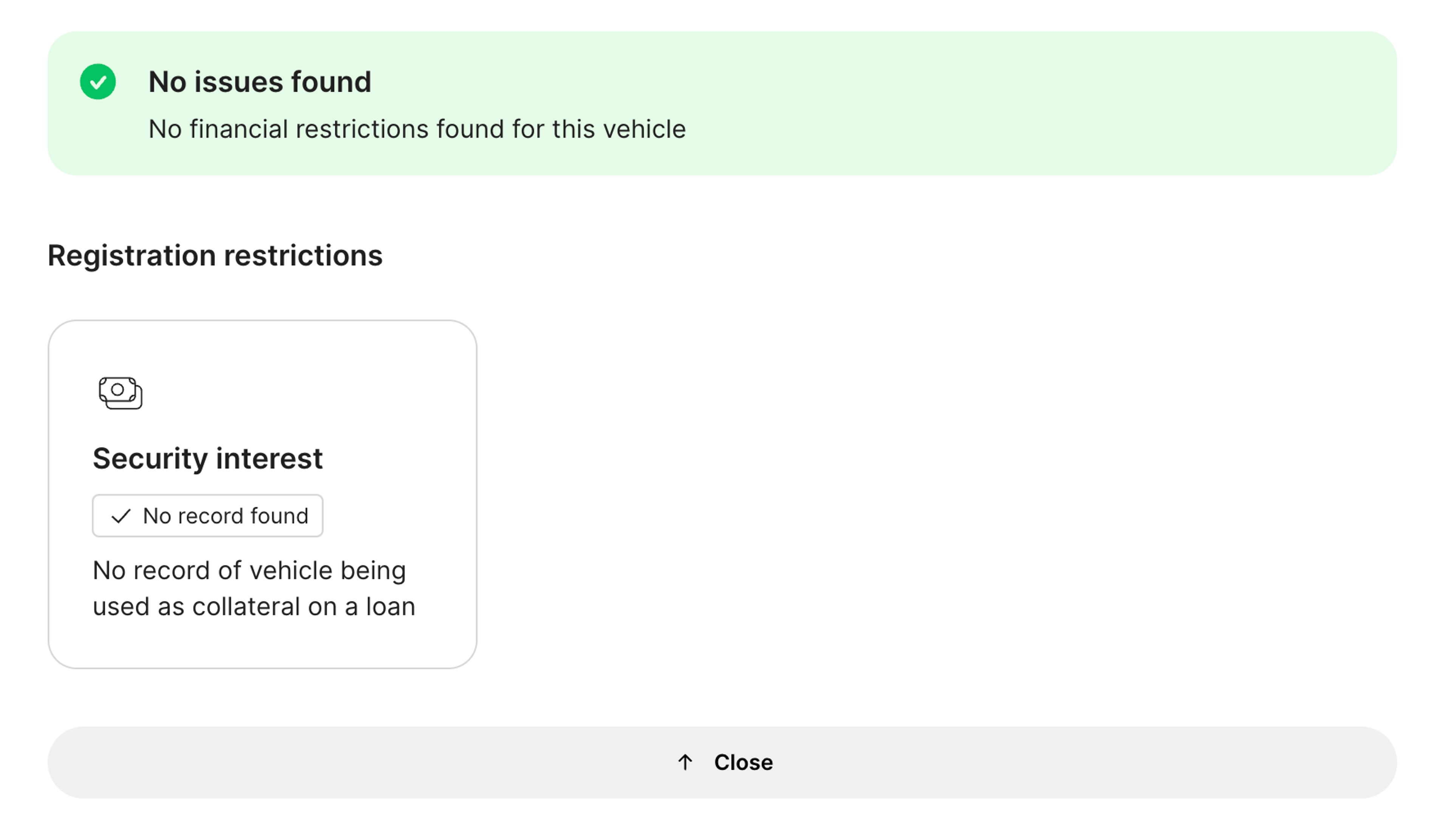This screenshot has height=840, width=1451.
Task: Click the No record of vehicle description text
Action: pos(249,571)
